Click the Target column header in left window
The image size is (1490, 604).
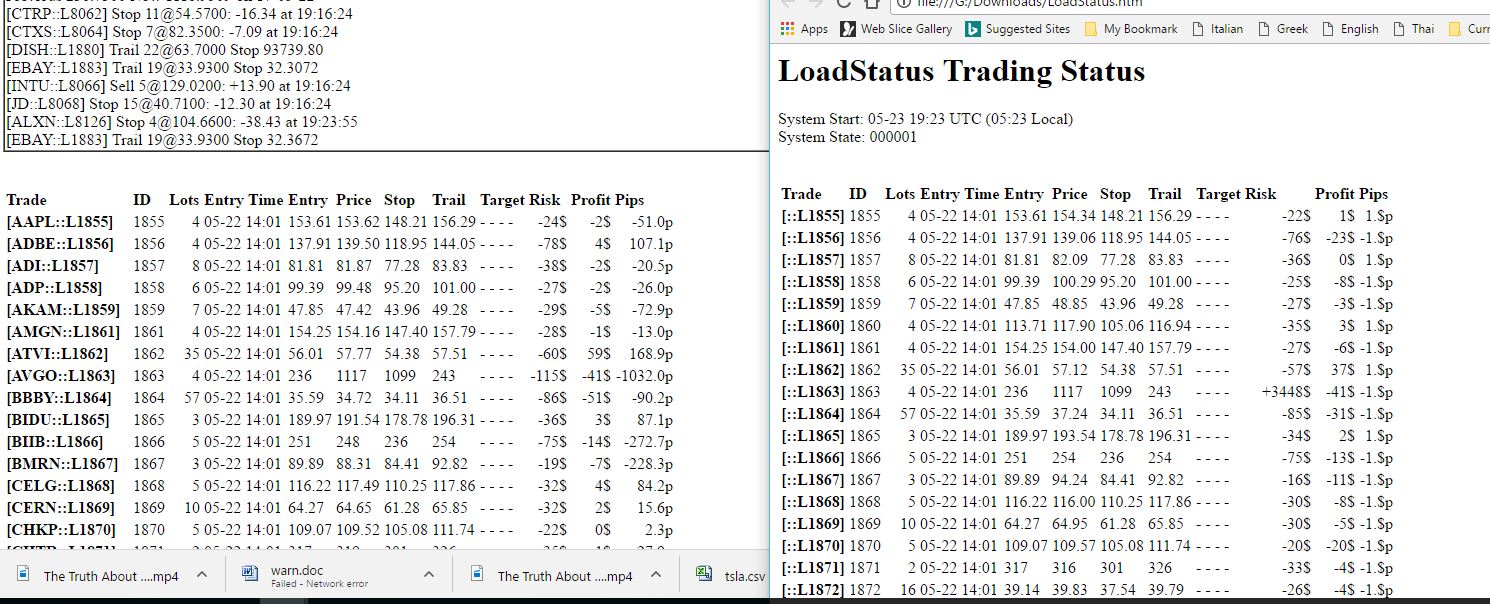[502, 200]
